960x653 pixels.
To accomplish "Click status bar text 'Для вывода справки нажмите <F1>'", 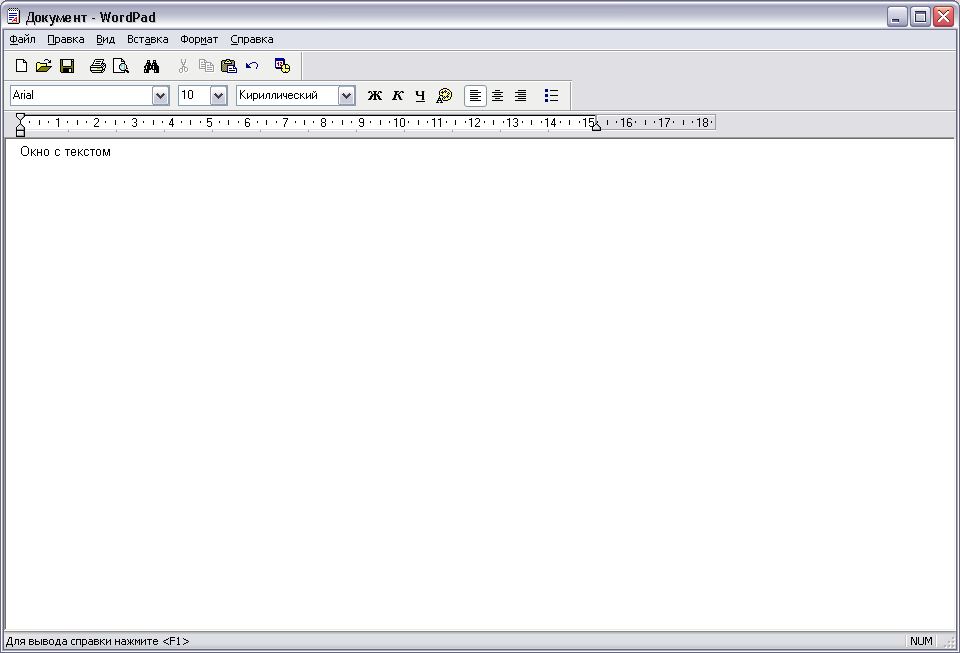I will point(97,641).
